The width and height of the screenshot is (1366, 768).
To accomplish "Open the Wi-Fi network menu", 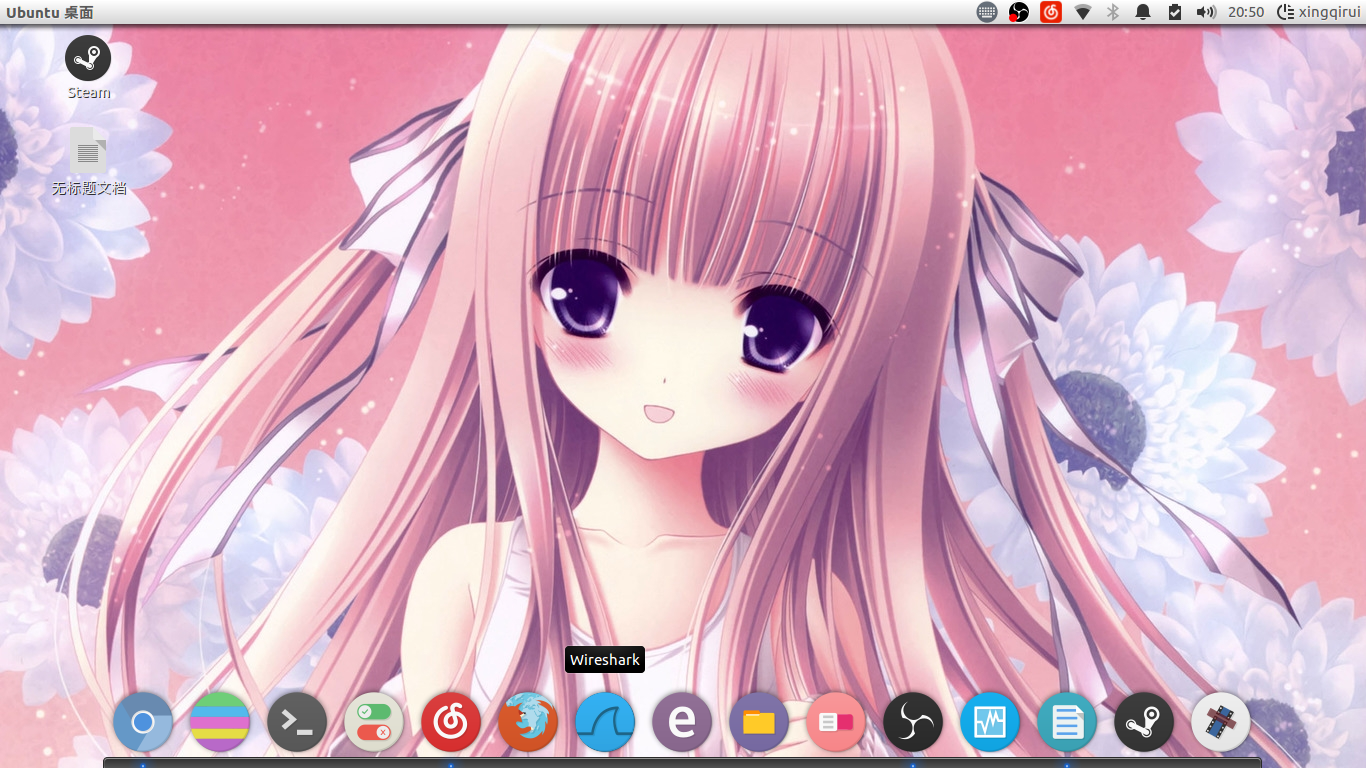I will click(x=1083, y=12).
